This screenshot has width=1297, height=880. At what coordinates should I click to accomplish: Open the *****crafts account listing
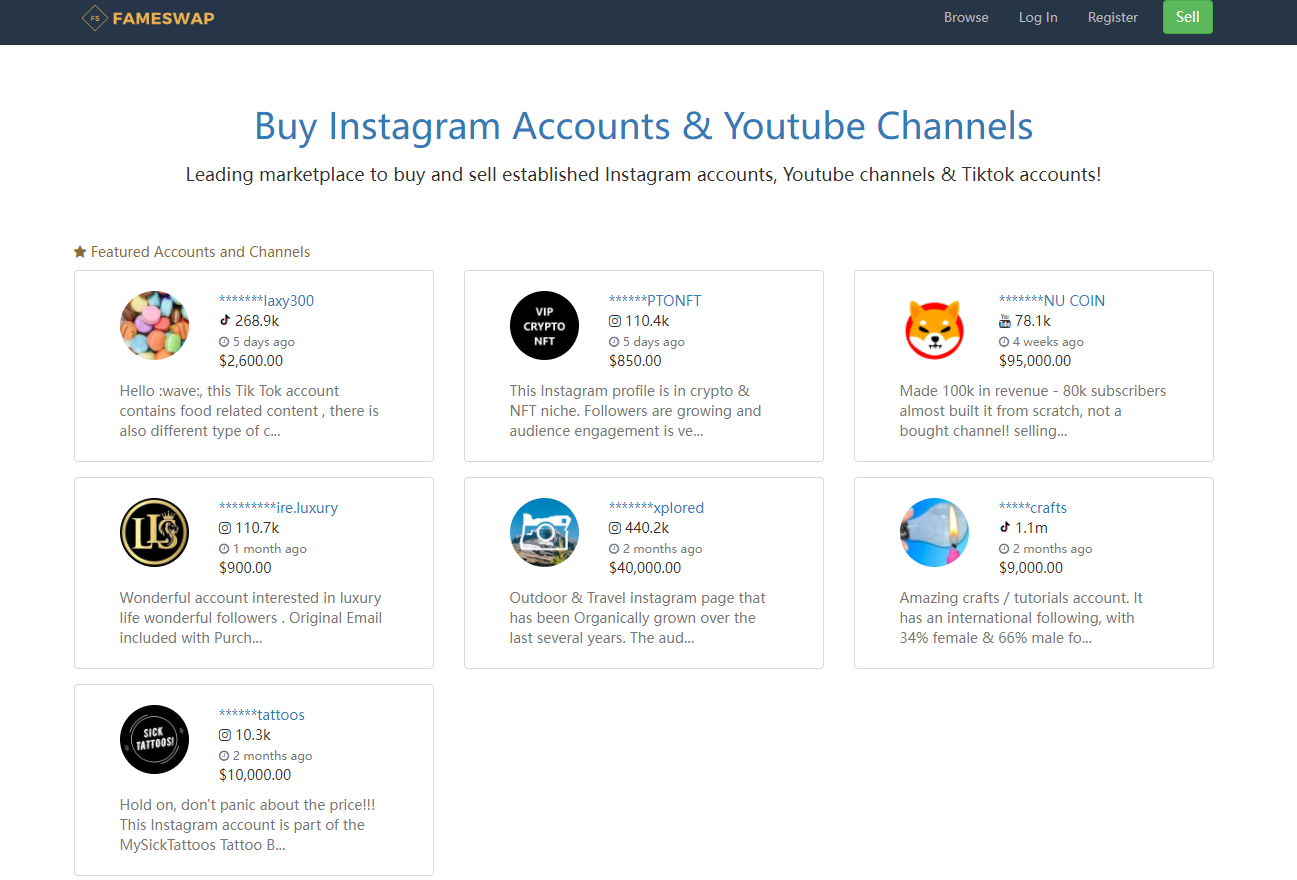click(x=1033, y=507)
